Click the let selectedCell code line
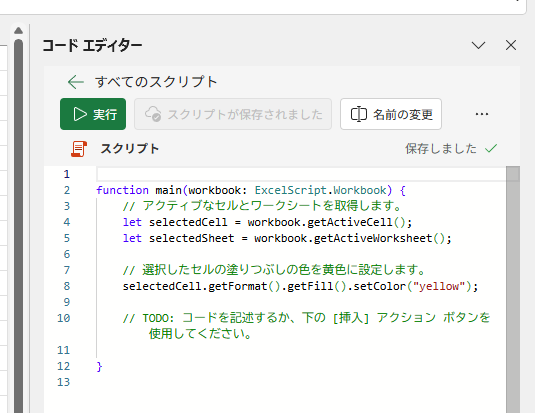 coord(268,222)
